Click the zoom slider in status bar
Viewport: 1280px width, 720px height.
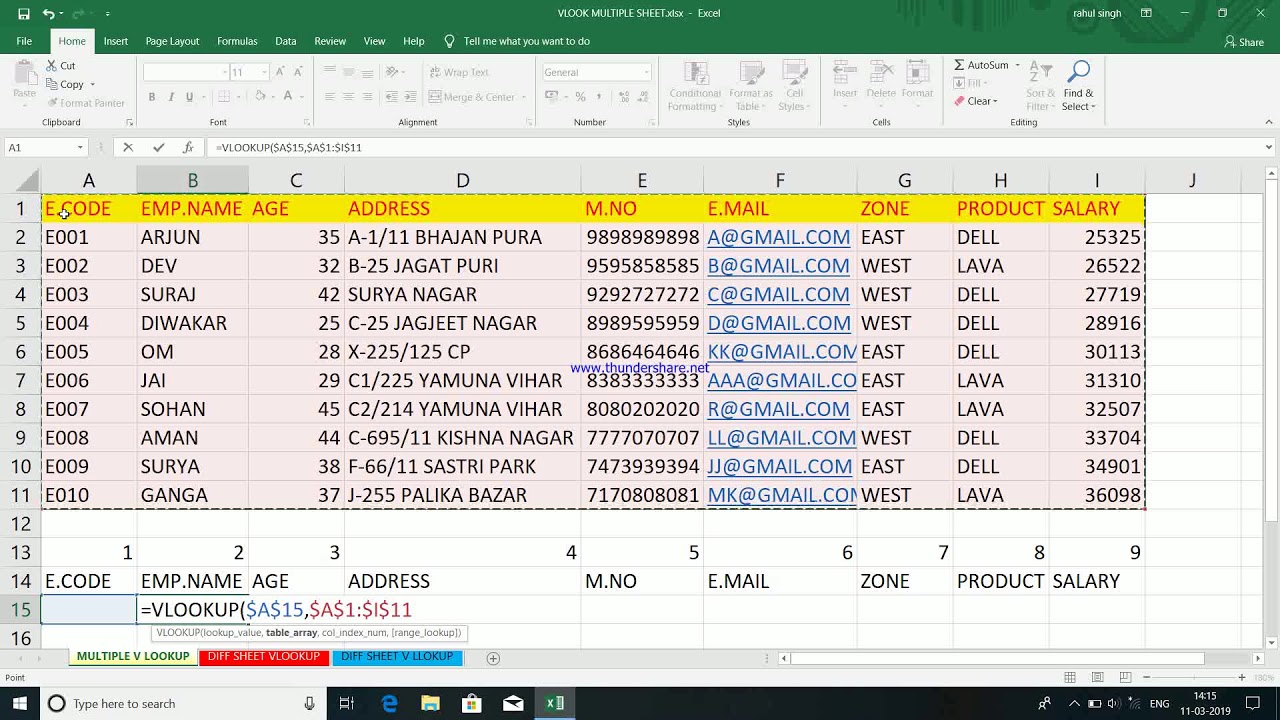[1191, 678]
